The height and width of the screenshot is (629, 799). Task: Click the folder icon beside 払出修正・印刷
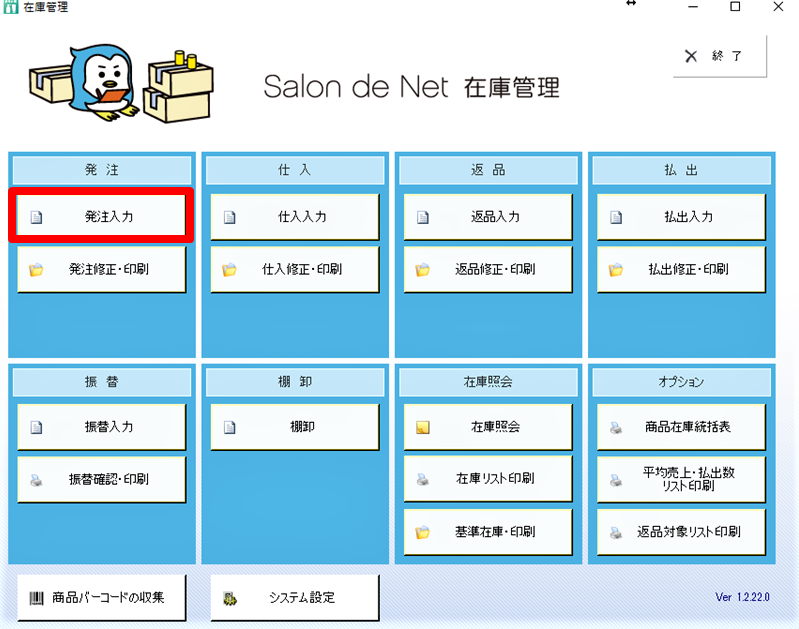pos(616,269)
